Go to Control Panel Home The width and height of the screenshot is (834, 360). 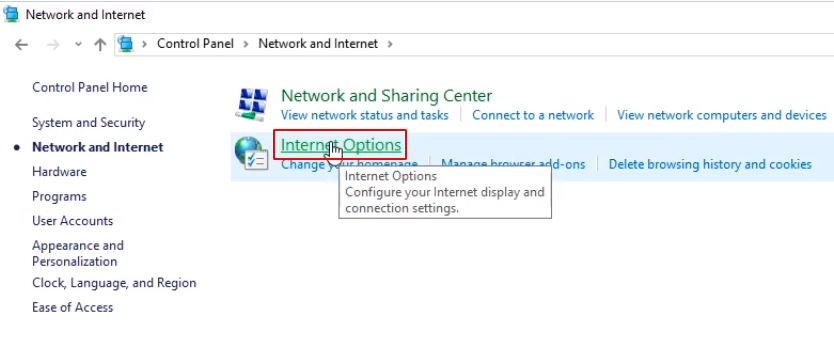point(90,87)
